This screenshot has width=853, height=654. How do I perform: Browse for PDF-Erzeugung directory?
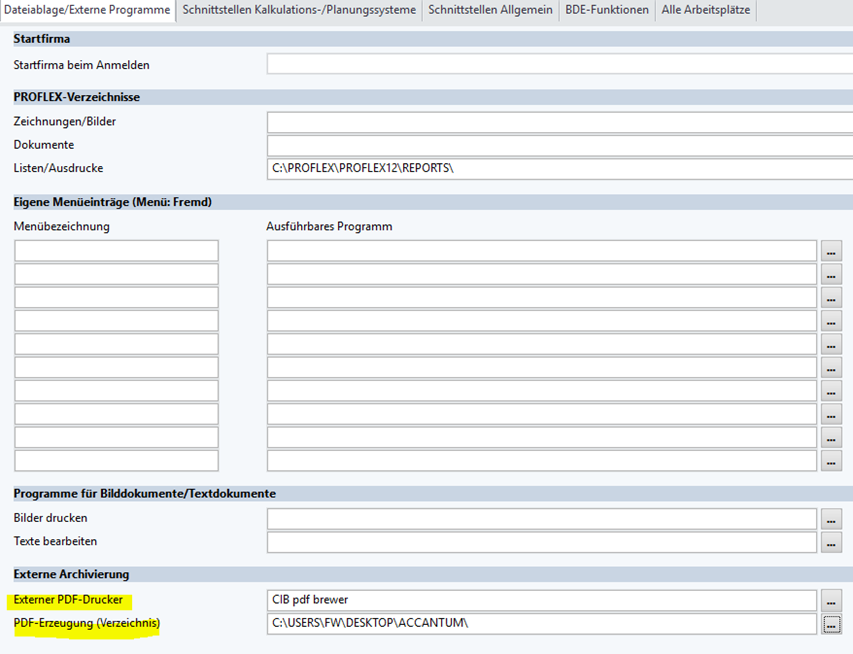point(831,624)
